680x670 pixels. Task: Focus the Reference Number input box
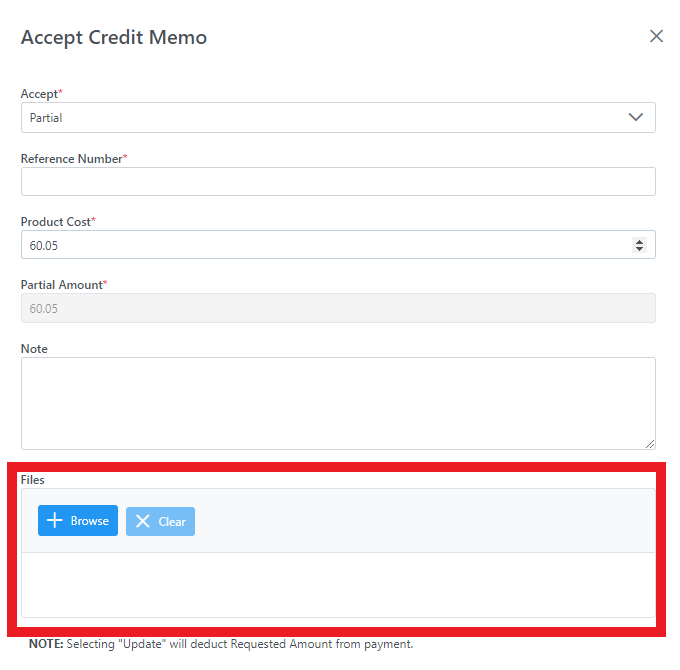click(338, 181)
